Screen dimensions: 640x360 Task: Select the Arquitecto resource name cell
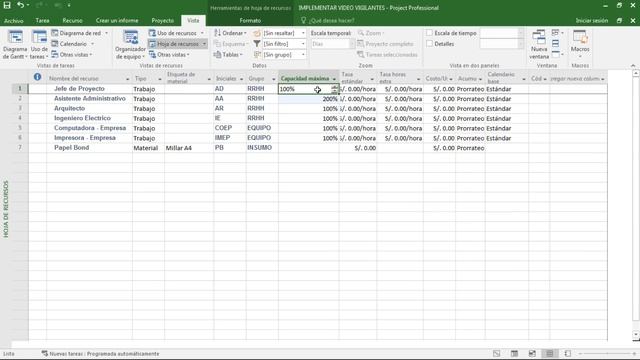[x=89, y=108]
